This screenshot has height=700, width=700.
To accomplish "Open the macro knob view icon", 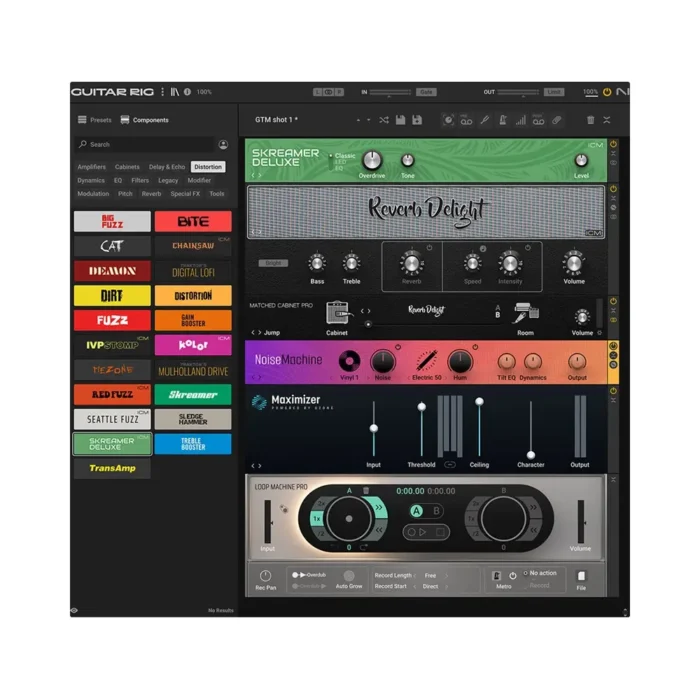I will coord(448,120).
